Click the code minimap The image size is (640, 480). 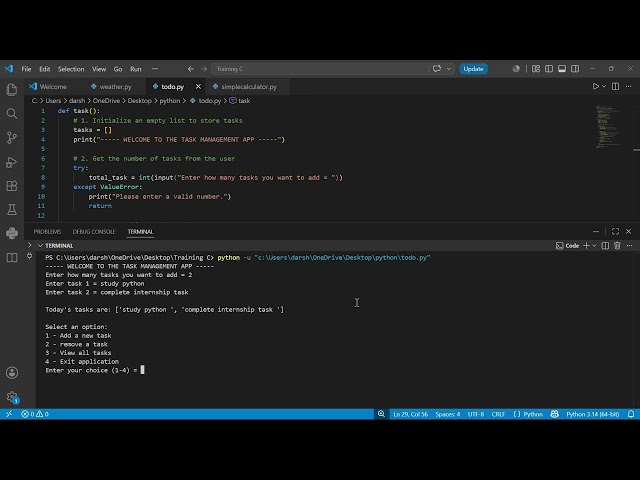[608, 127]
